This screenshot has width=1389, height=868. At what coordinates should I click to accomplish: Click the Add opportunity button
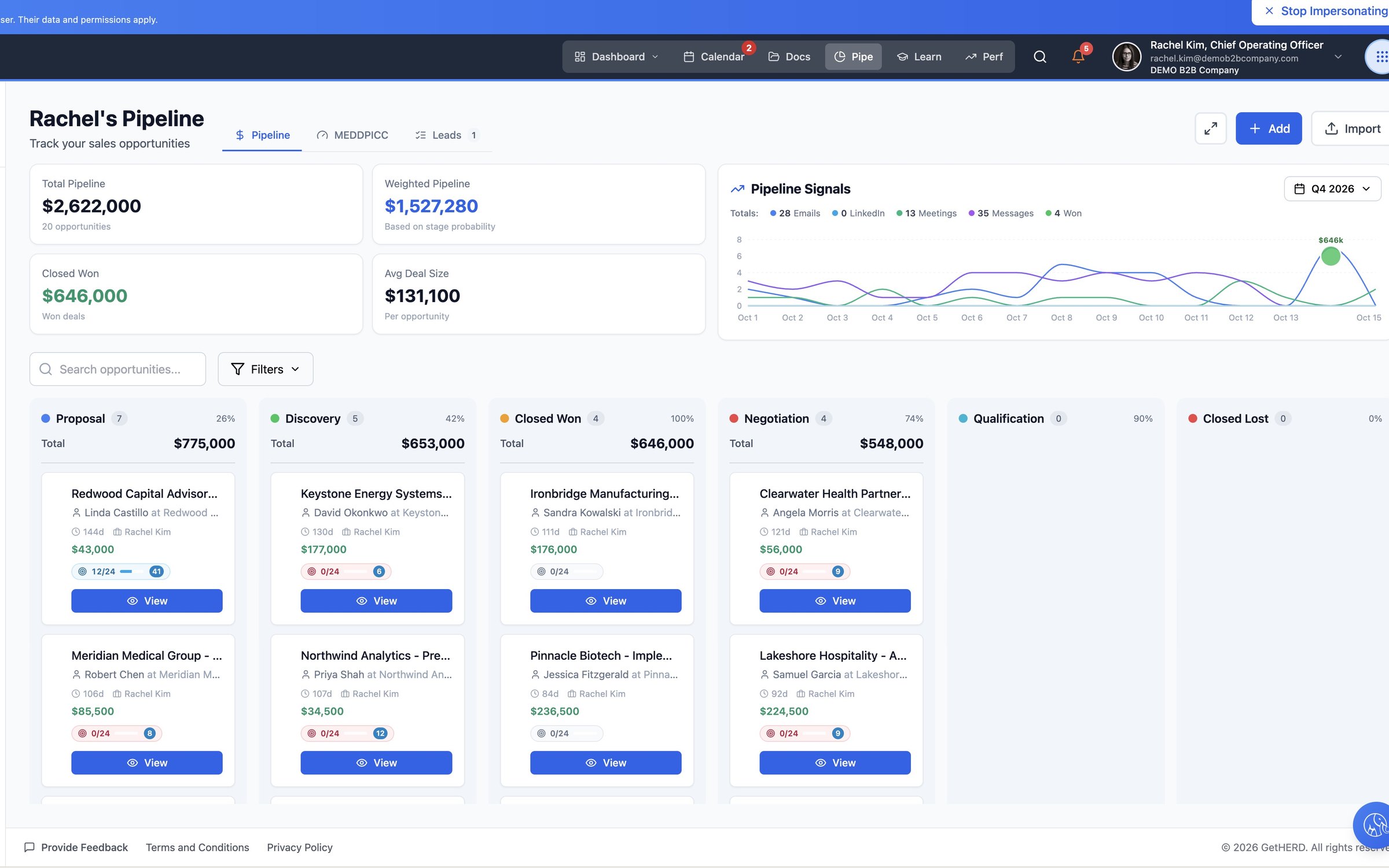point(1269,128)
